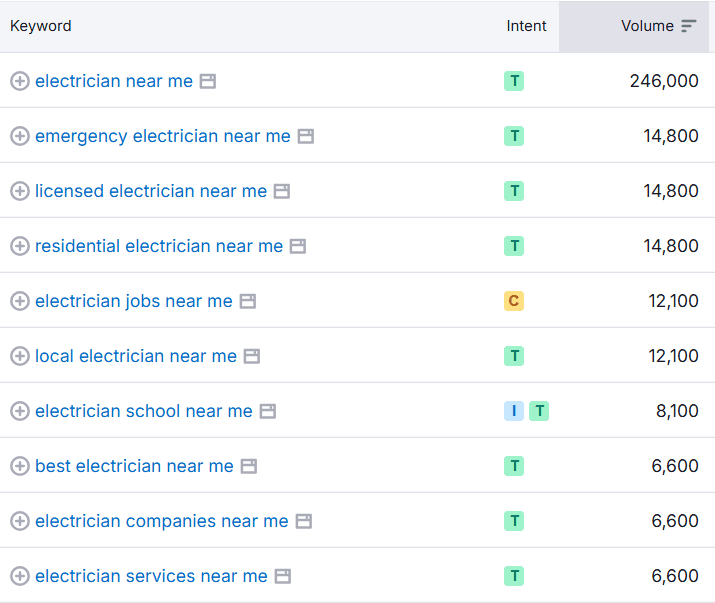Open 'licensed electrician near me' link

tap(151, 191)
